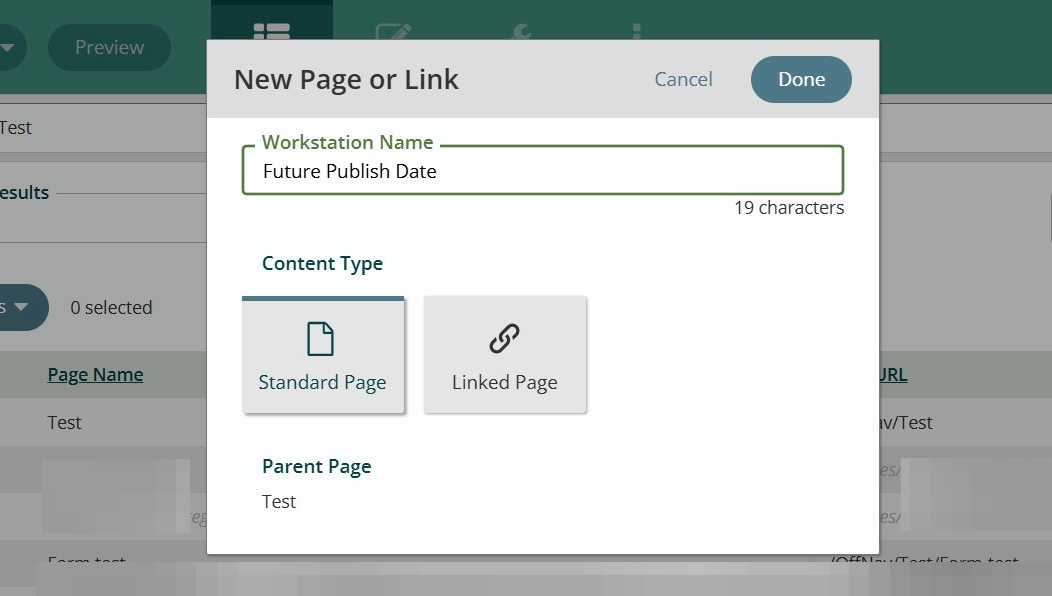Focus the Workstation Name text field
The width and height of the screenshot is (1052, 596).
pyautogui.click(x=542, y=172)
